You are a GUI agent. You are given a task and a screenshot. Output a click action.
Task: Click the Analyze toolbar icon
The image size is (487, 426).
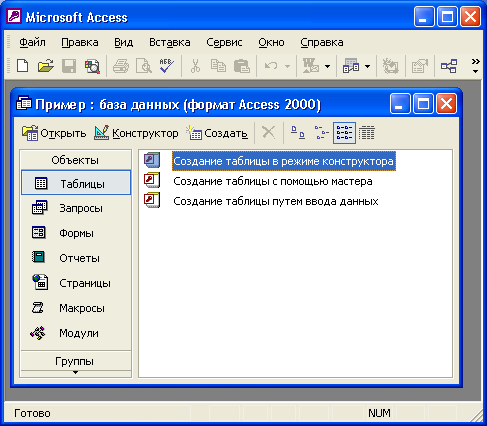pos(351,66)
